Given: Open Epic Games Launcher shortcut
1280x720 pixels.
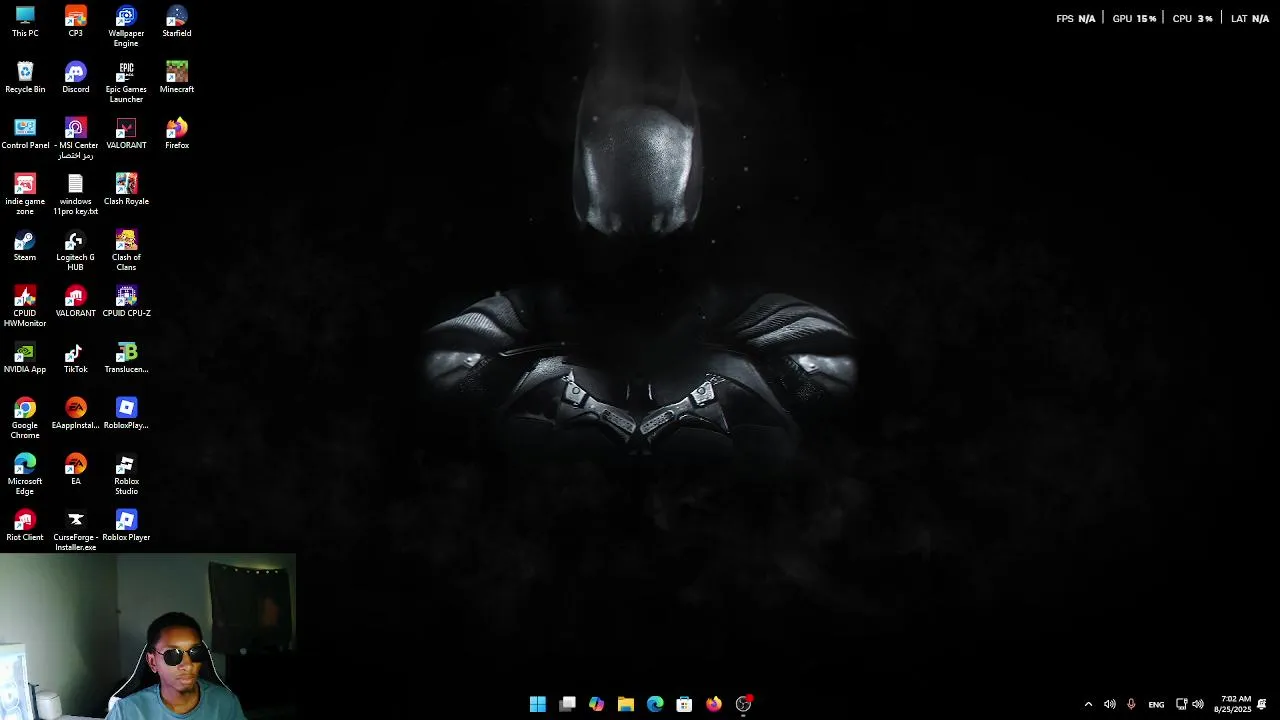Looking at the screenshot, I should [x=126, y=82].
